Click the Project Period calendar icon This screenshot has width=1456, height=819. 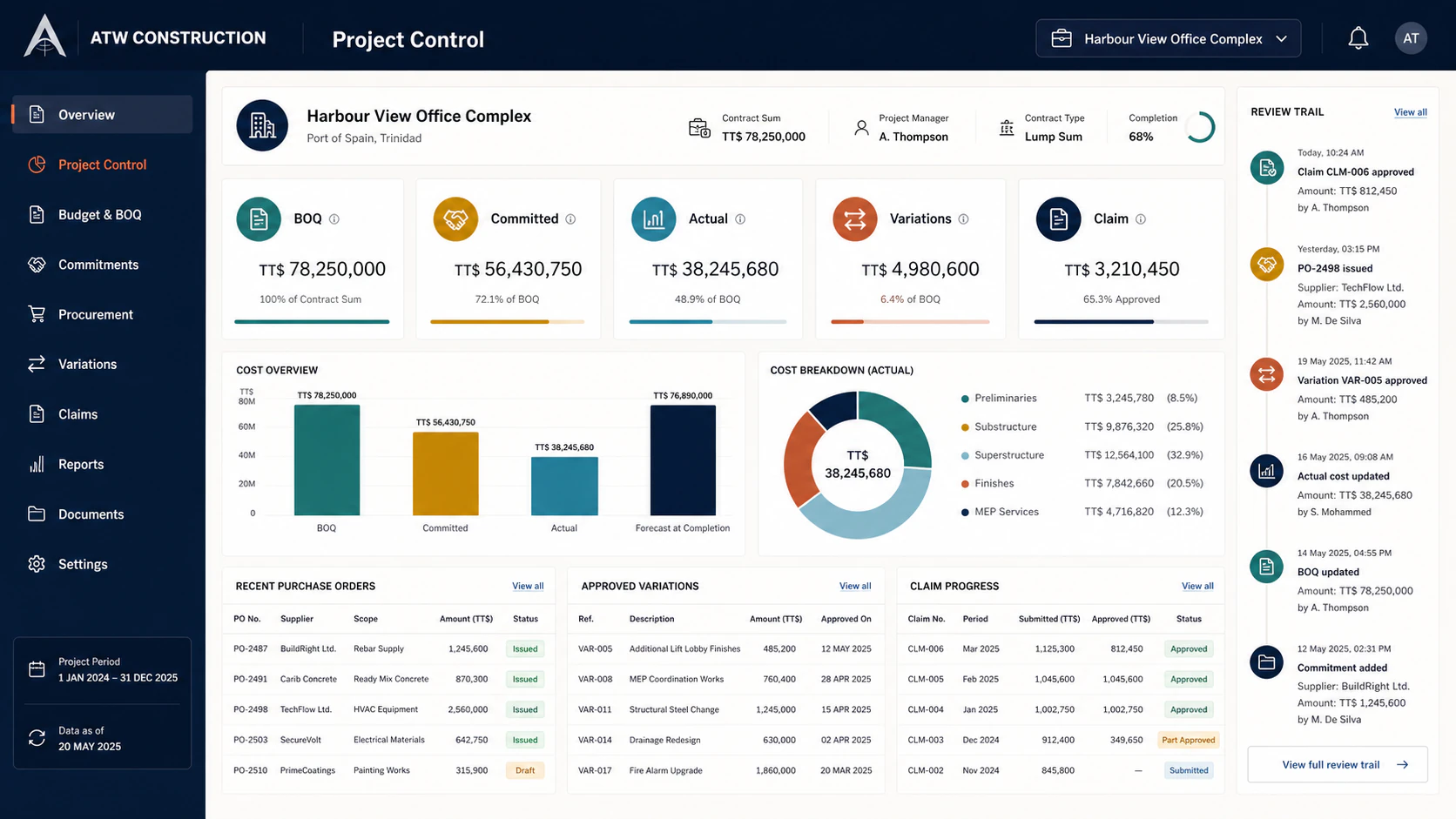point(37,669)
